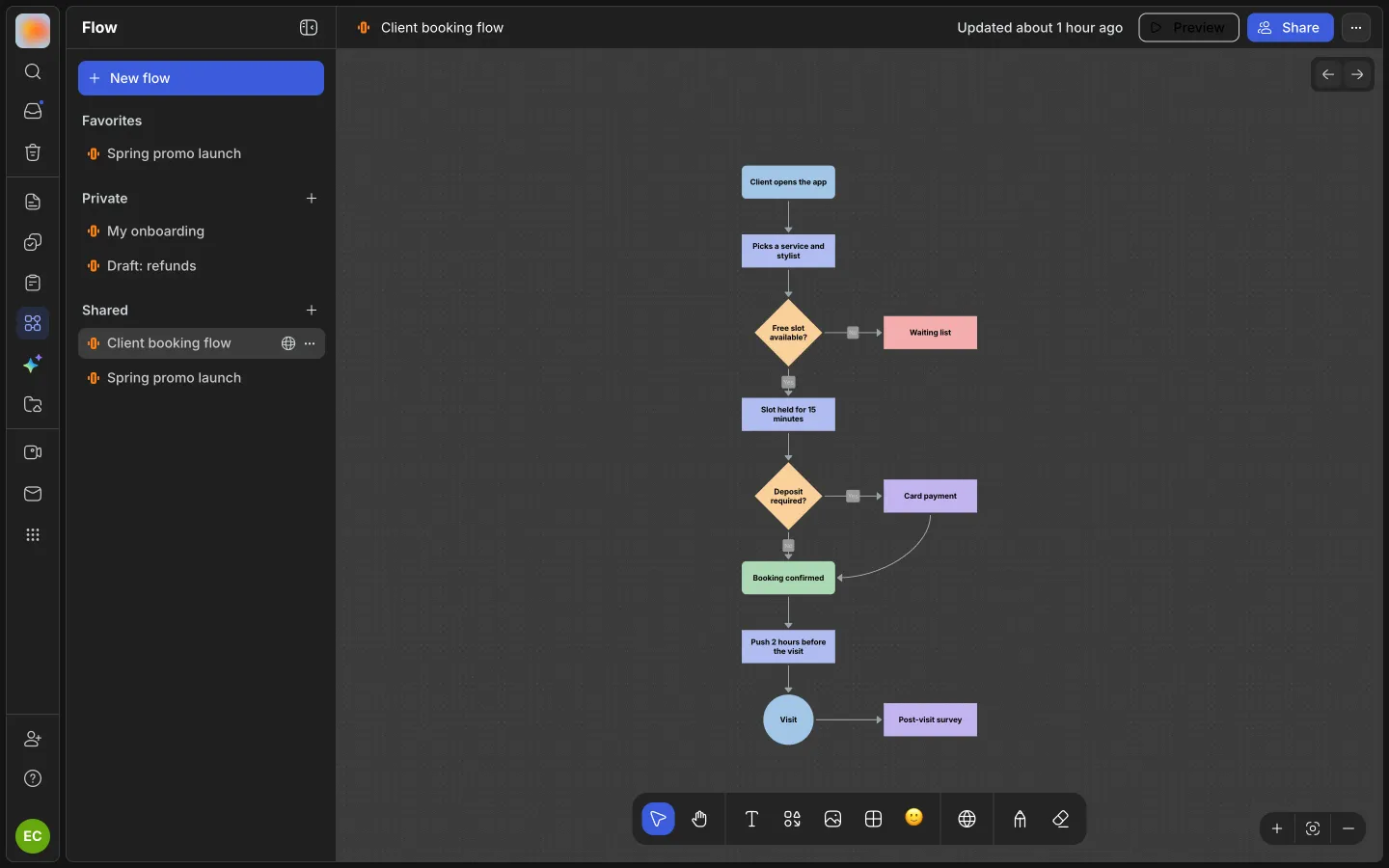
Task: Add a new flow to Shared section
Action: pyautogui.click(x=312, y=311)
